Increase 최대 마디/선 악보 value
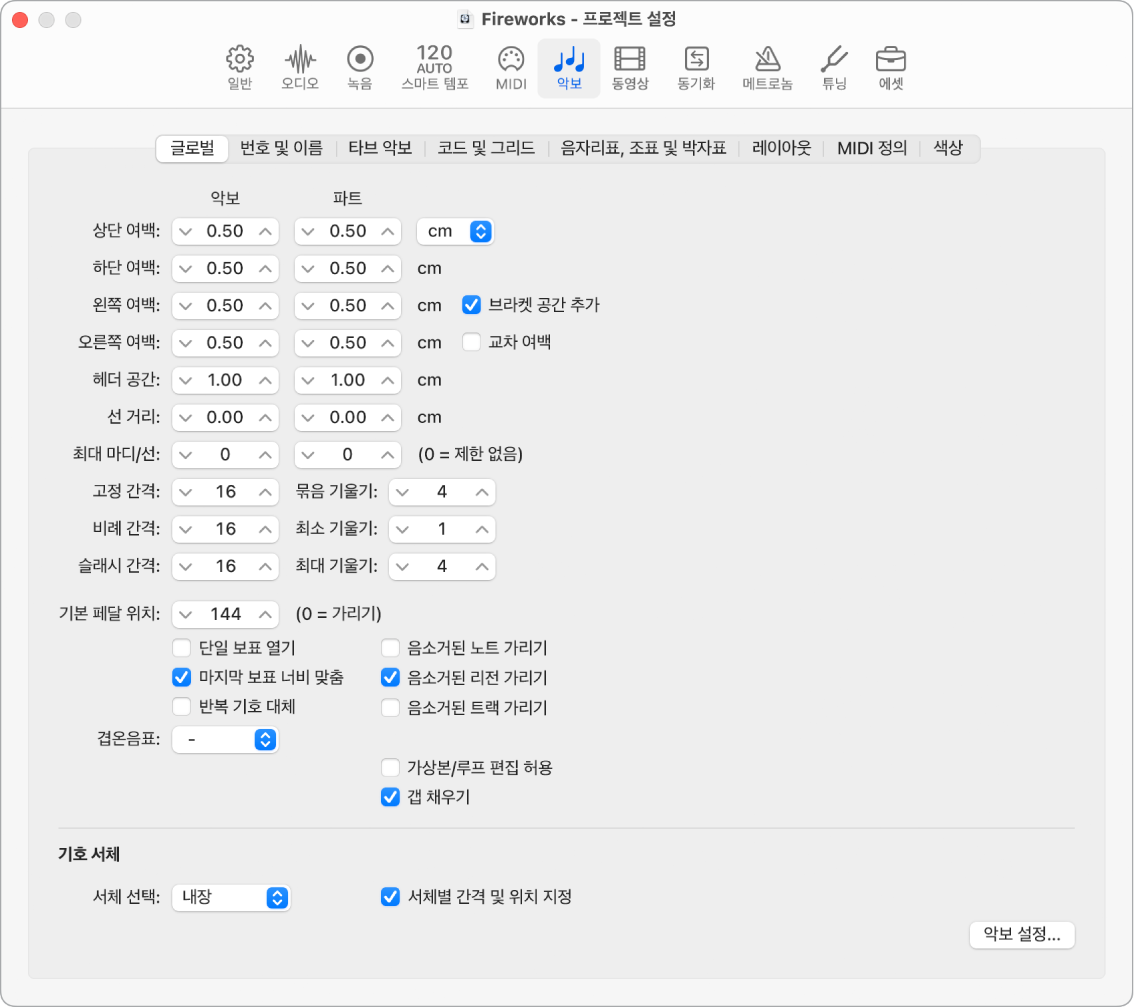The image size is (1136, 1008). [265, 455]
